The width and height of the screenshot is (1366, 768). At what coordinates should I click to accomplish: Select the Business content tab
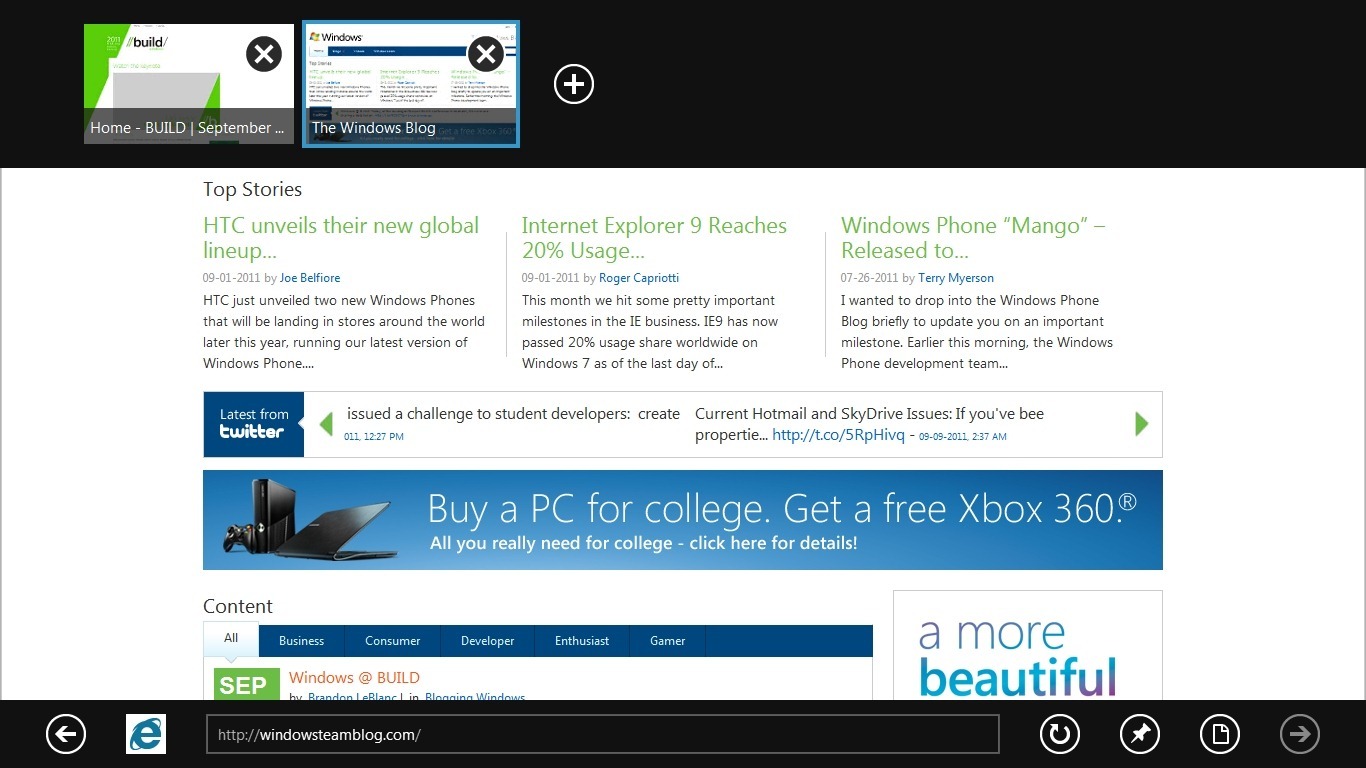pos(302,641)
